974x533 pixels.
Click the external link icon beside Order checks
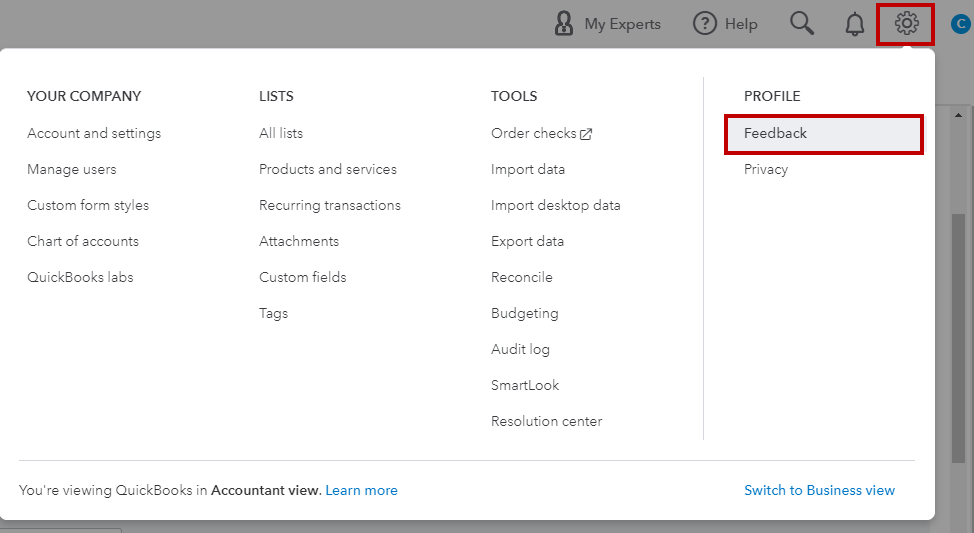tap(586, 134)
